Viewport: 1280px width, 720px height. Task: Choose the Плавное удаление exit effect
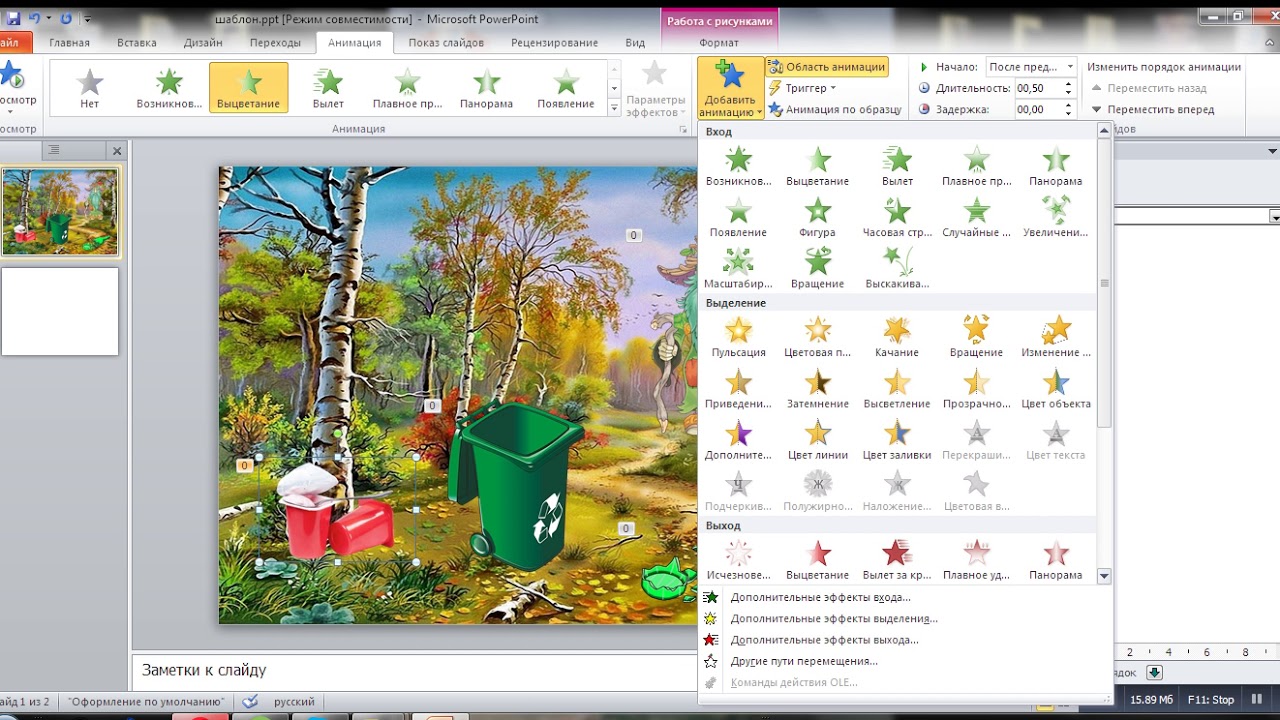[x=976, y=560]
